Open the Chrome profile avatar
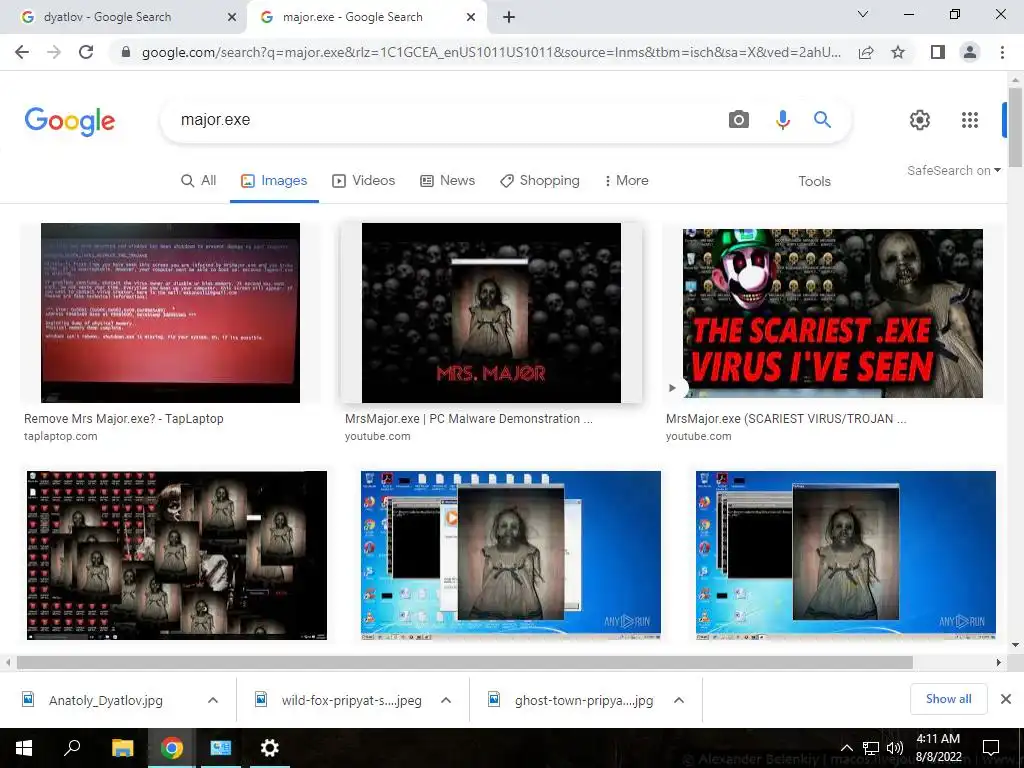 click(x=970, y=52)
